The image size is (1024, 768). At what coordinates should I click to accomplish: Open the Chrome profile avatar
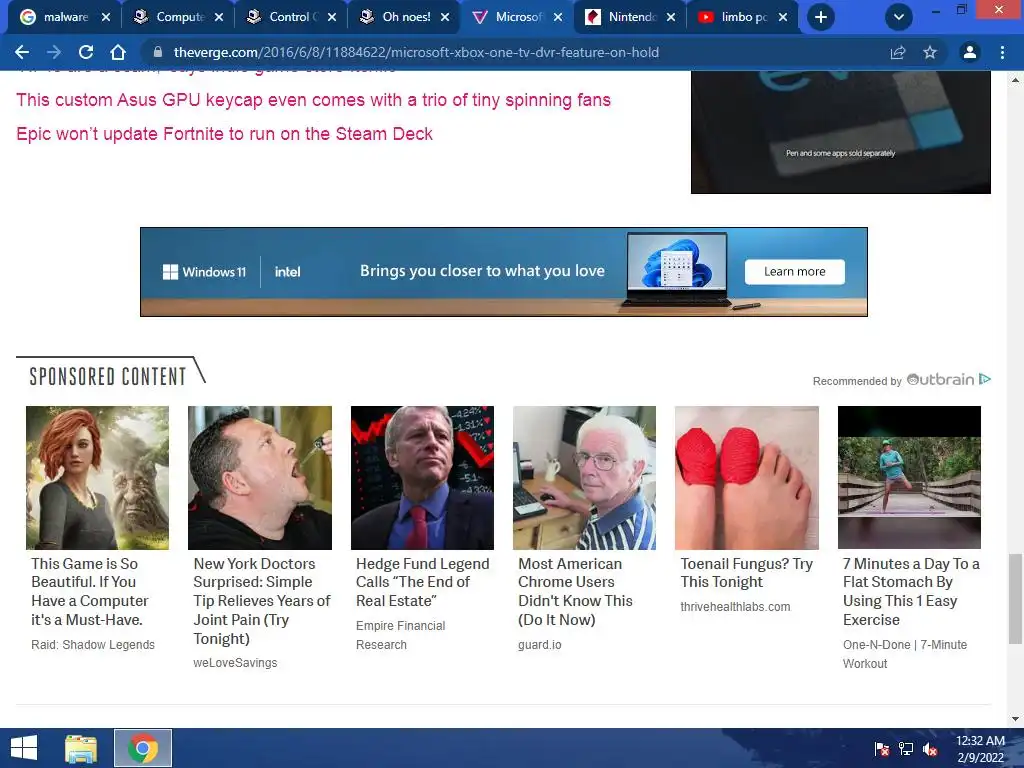point(970,52)
